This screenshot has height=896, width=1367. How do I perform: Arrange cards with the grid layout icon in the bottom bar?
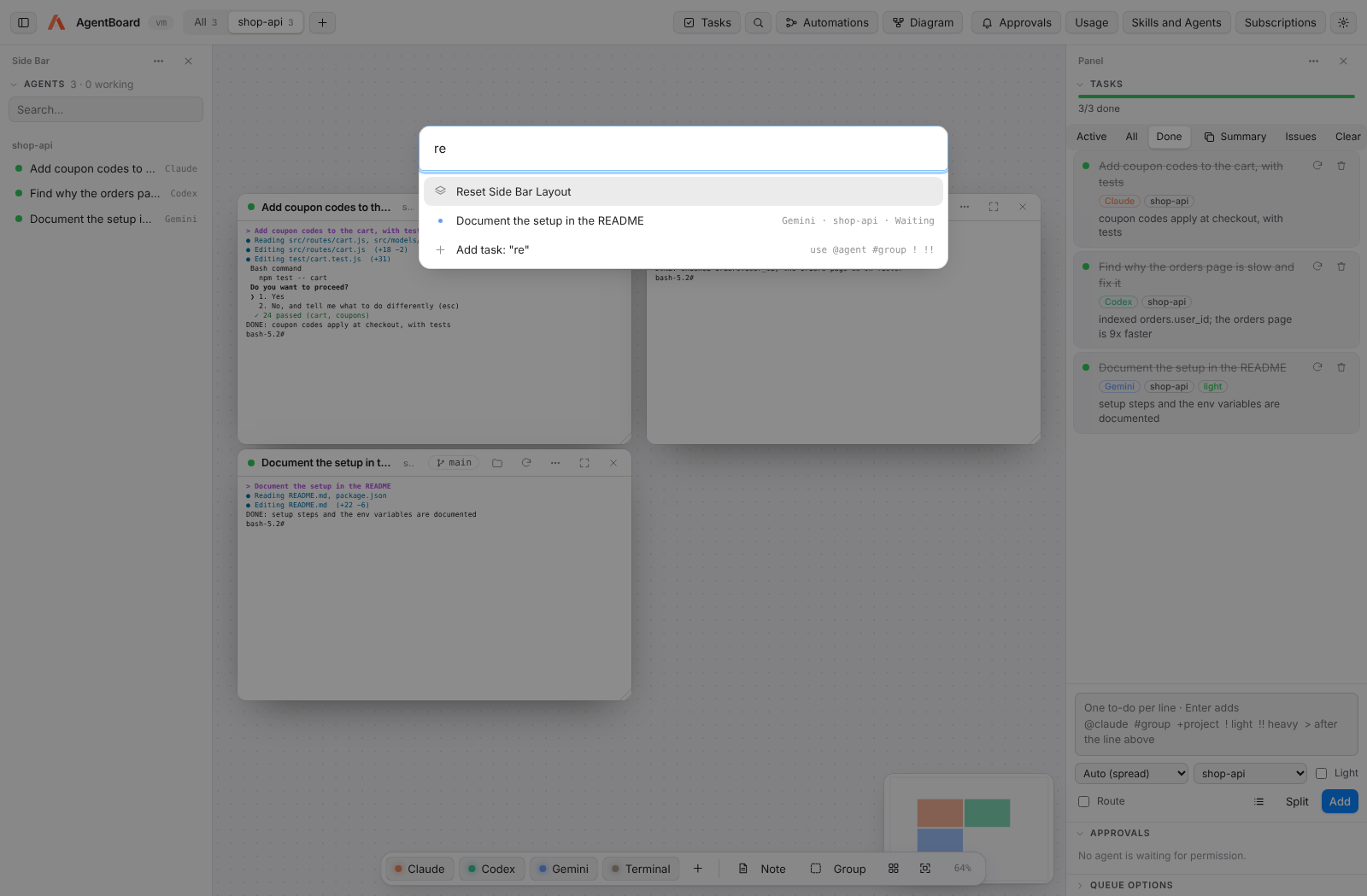(894, 869)
